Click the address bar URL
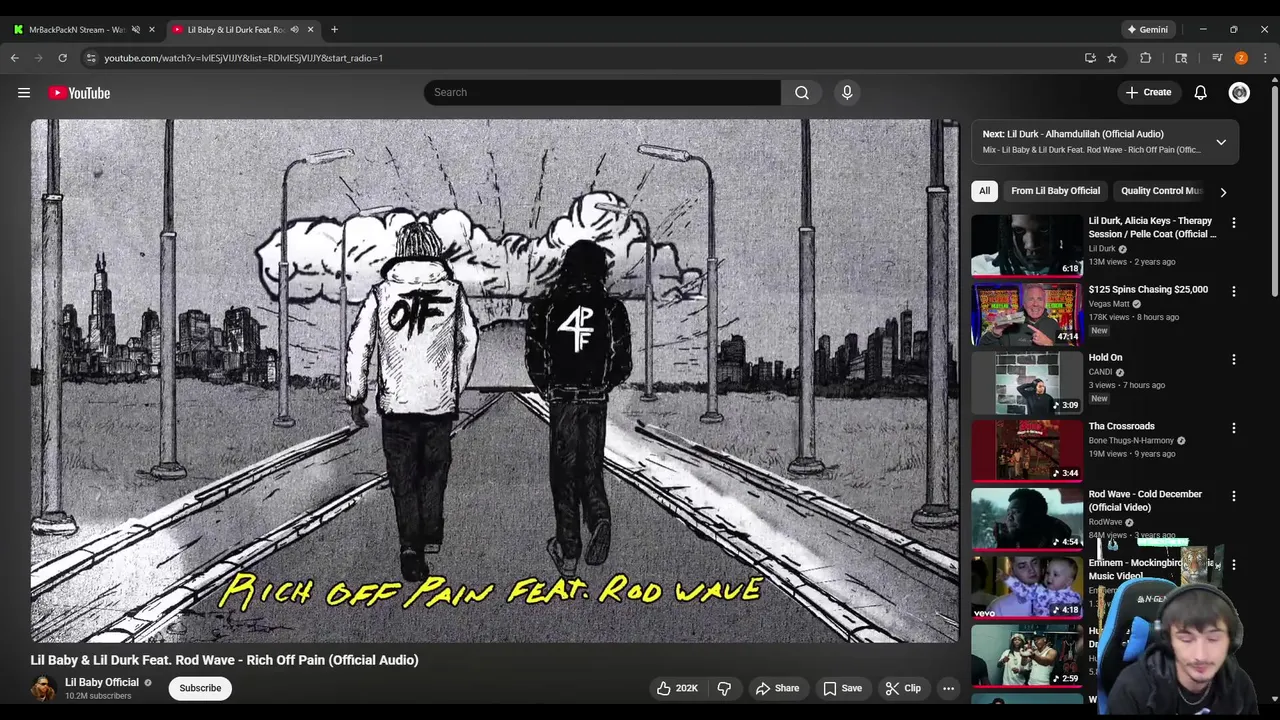The image size is (1280, 720). [x=243, y=58]
